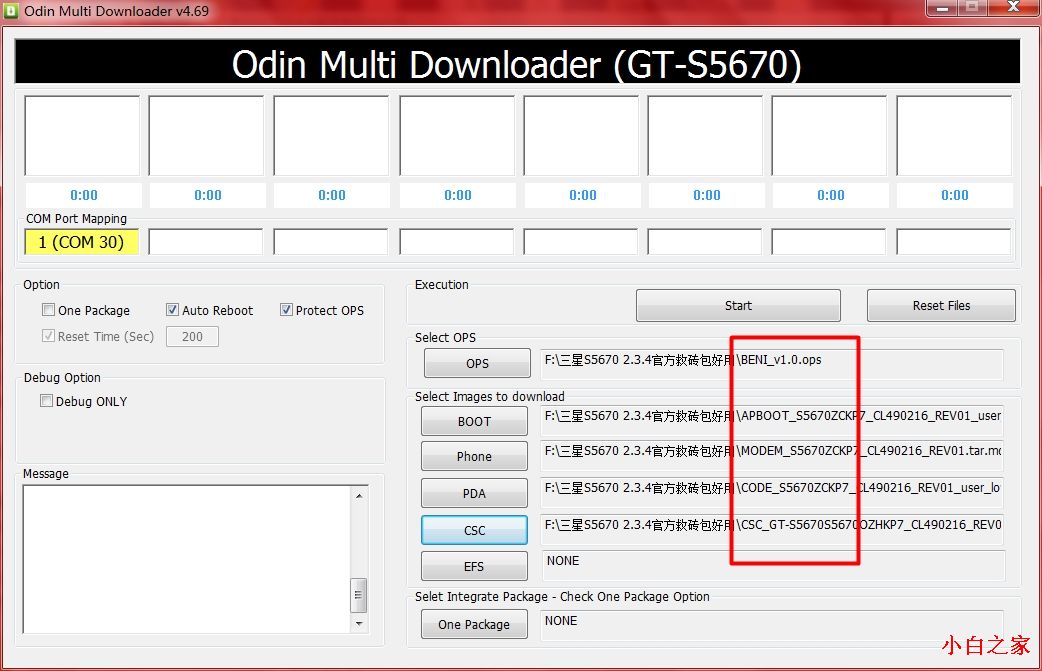Click the Reset Time value field showing 200
Image resolution: width=1042 pixels, height=671 pixels.
click(192, 336)
